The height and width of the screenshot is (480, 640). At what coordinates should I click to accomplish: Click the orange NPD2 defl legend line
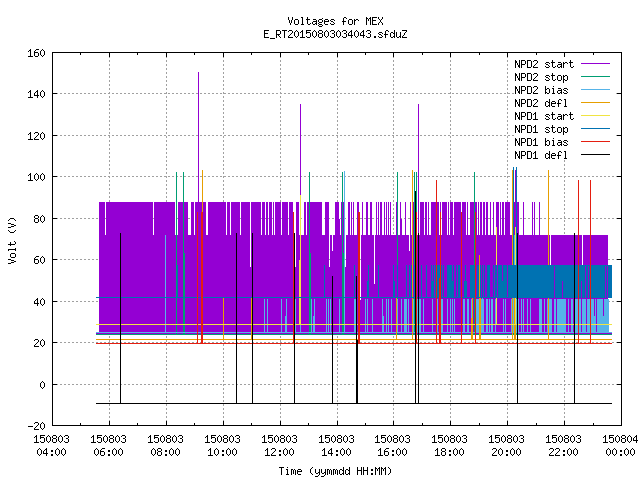tap(595, 103)
